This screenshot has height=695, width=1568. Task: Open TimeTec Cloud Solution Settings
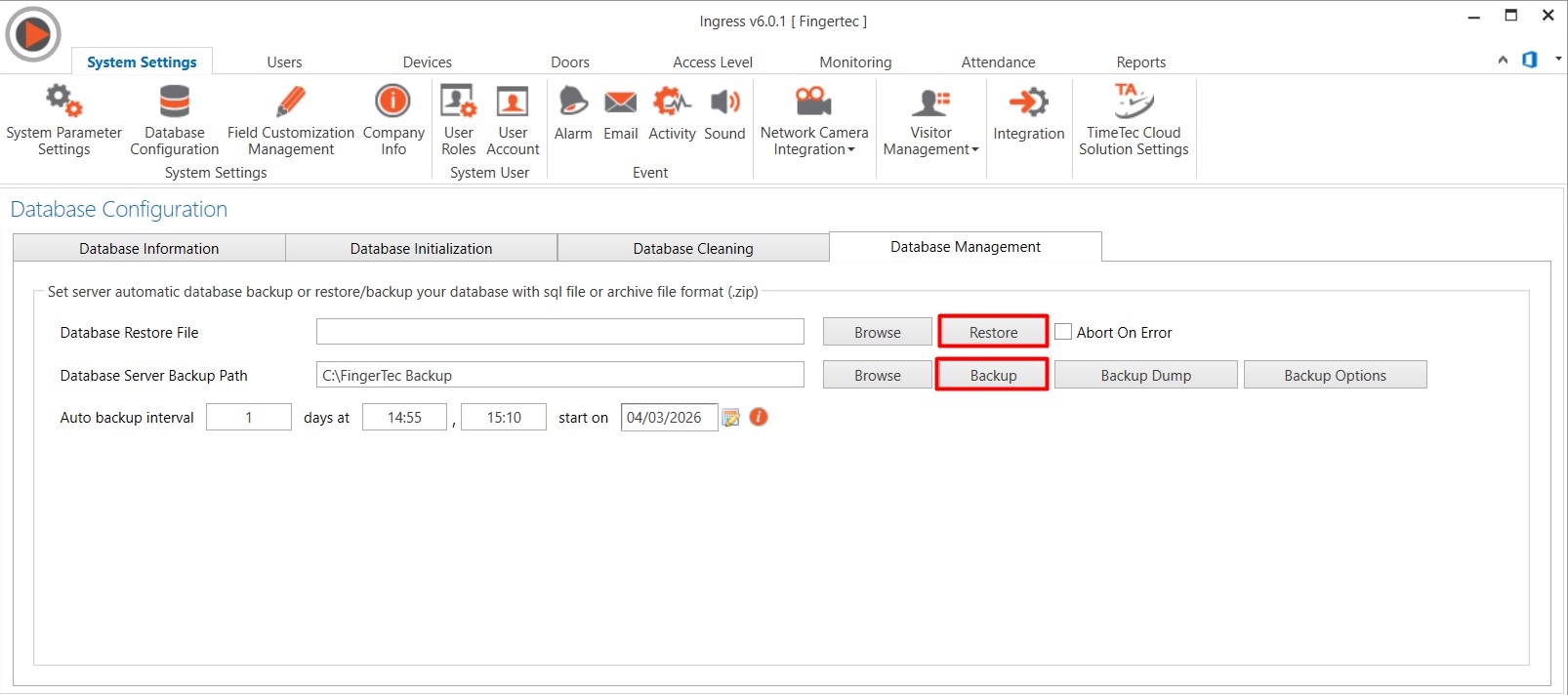pyautogui.click(x=1134, y=120)
